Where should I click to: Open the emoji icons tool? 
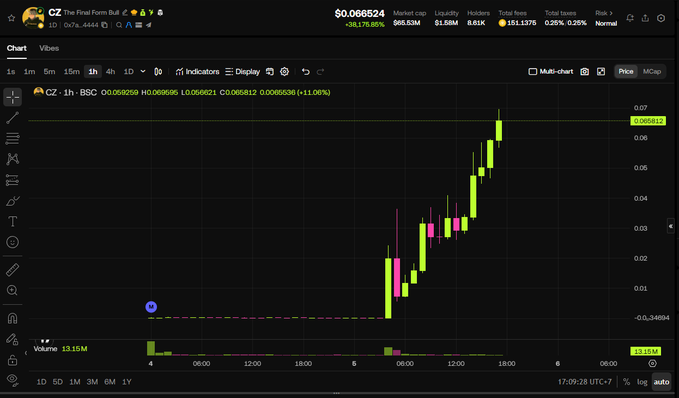pyautogui.click(x=13, y=242)
